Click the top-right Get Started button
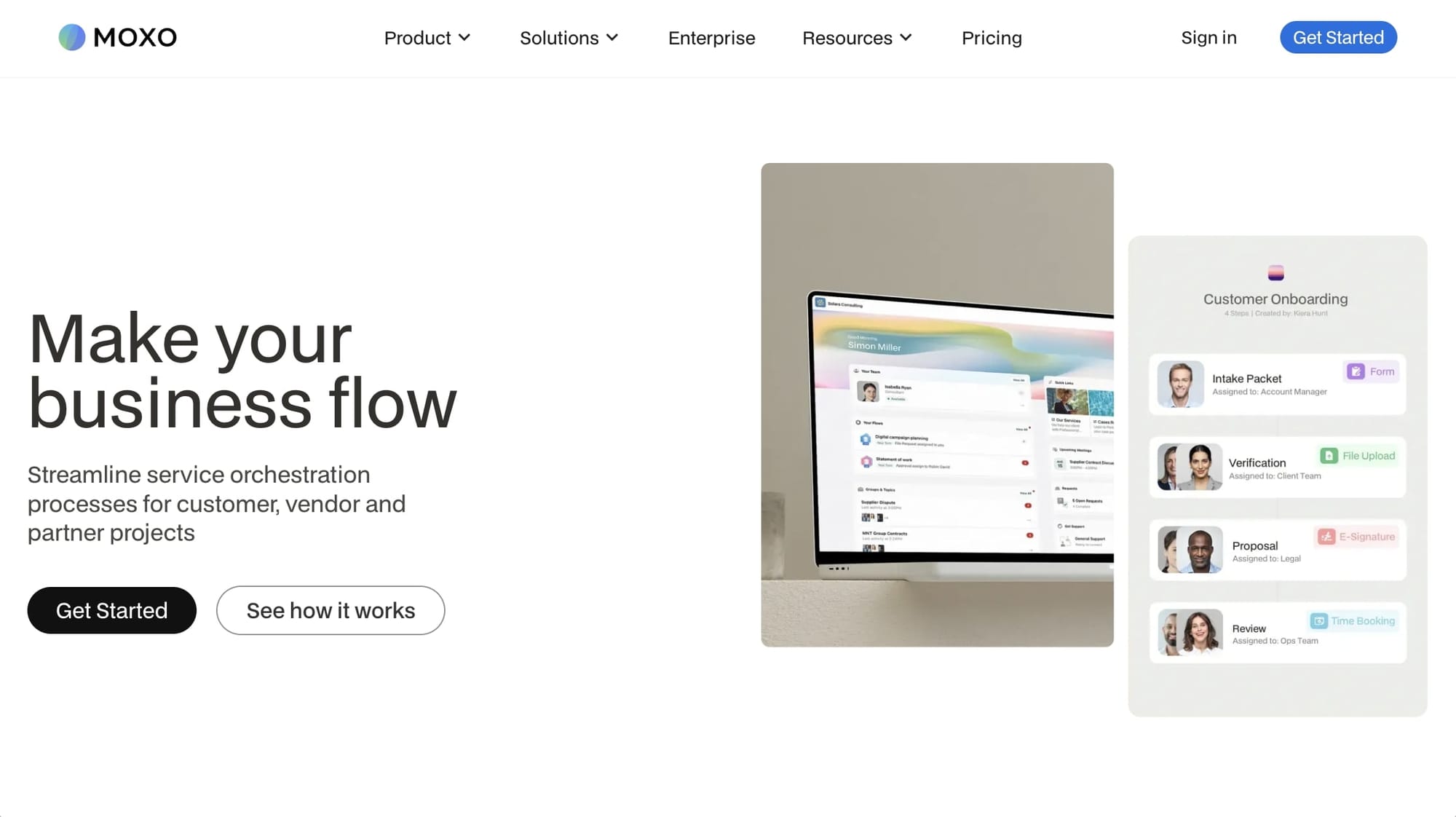 [x=1339, y=37]
